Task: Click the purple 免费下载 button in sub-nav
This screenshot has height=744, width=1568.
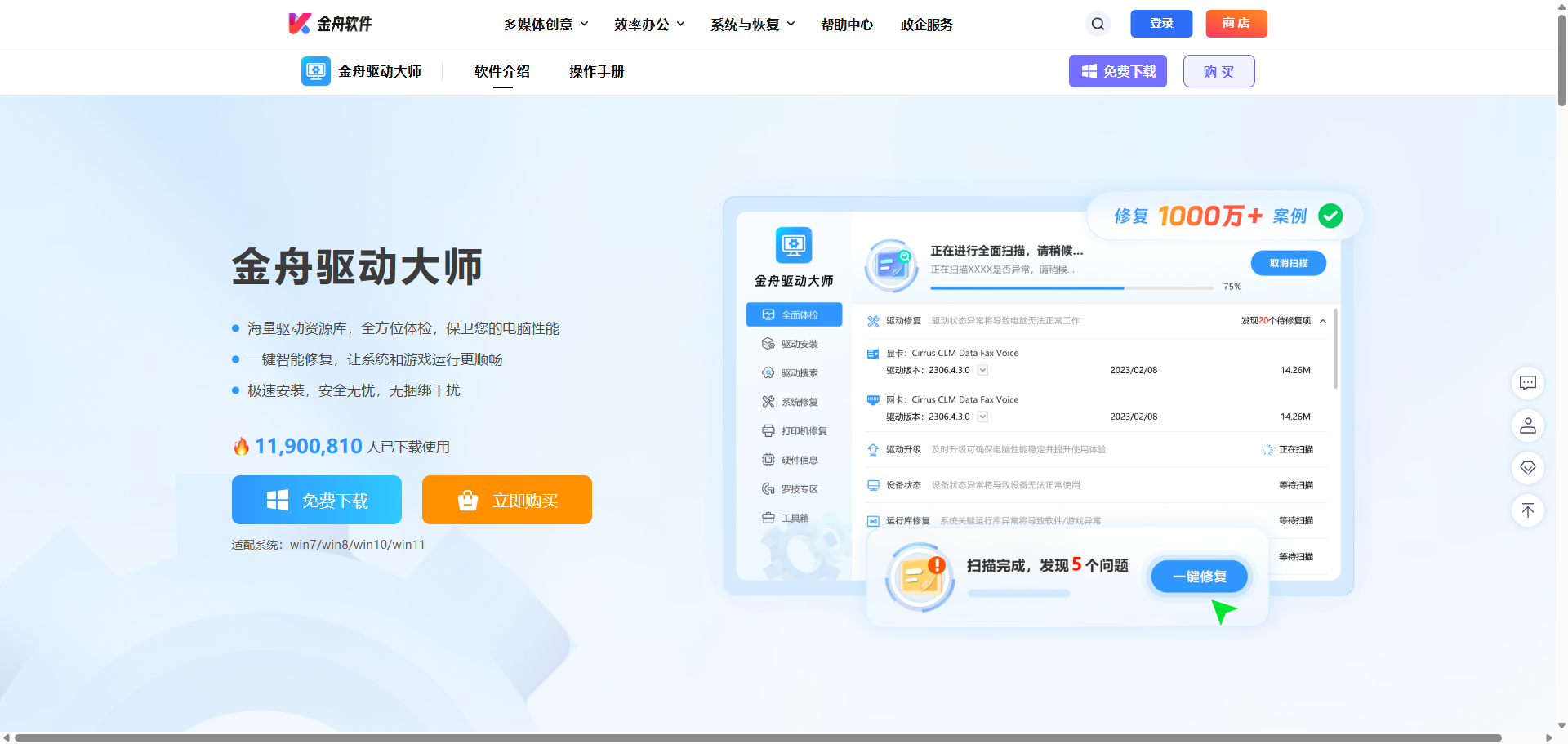Action: tap(1118, 71)
